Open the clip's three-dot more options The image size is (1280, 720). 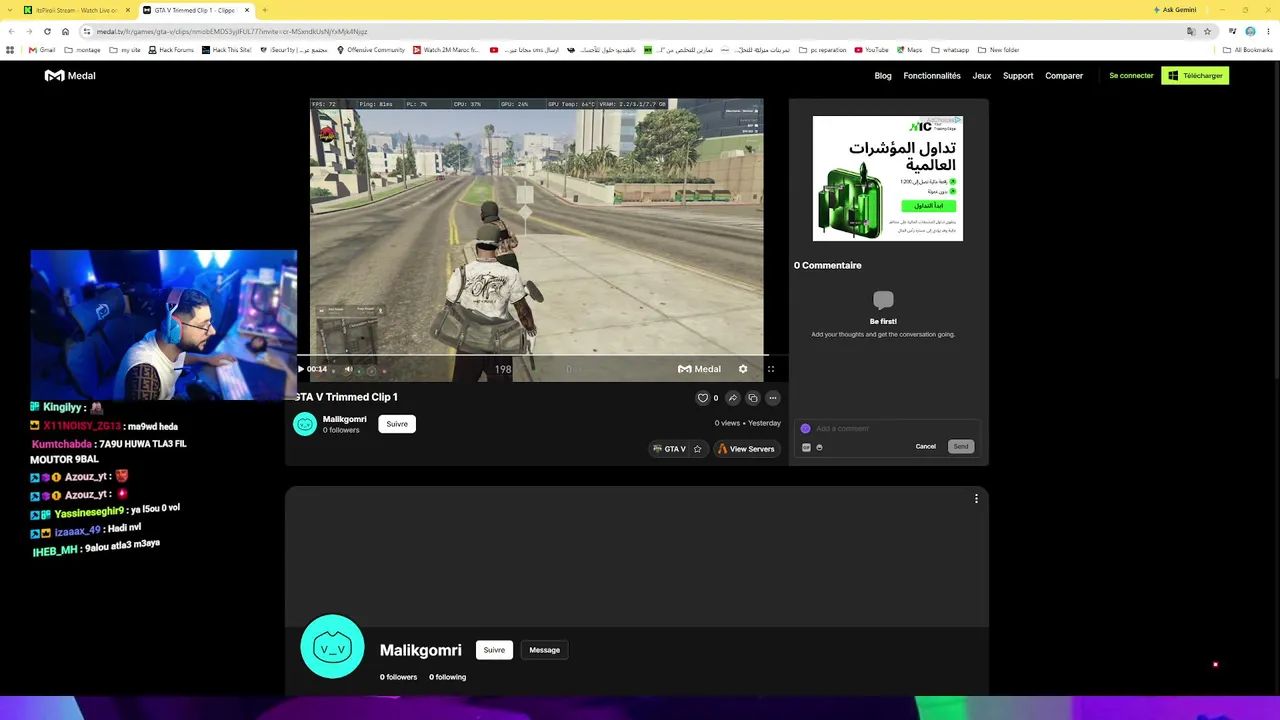point(773,398)
